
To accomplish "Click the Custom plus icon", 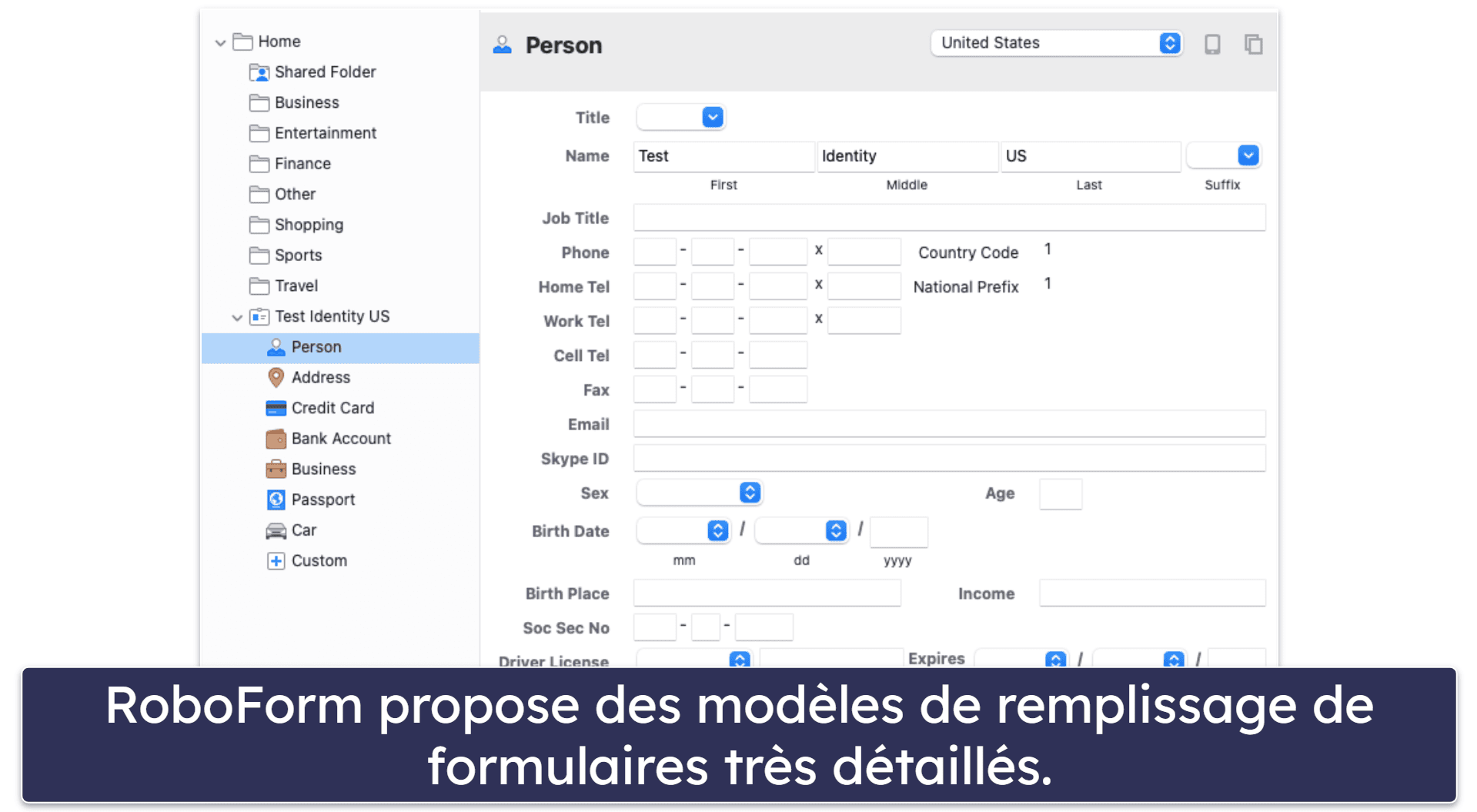I will [276, 561].
